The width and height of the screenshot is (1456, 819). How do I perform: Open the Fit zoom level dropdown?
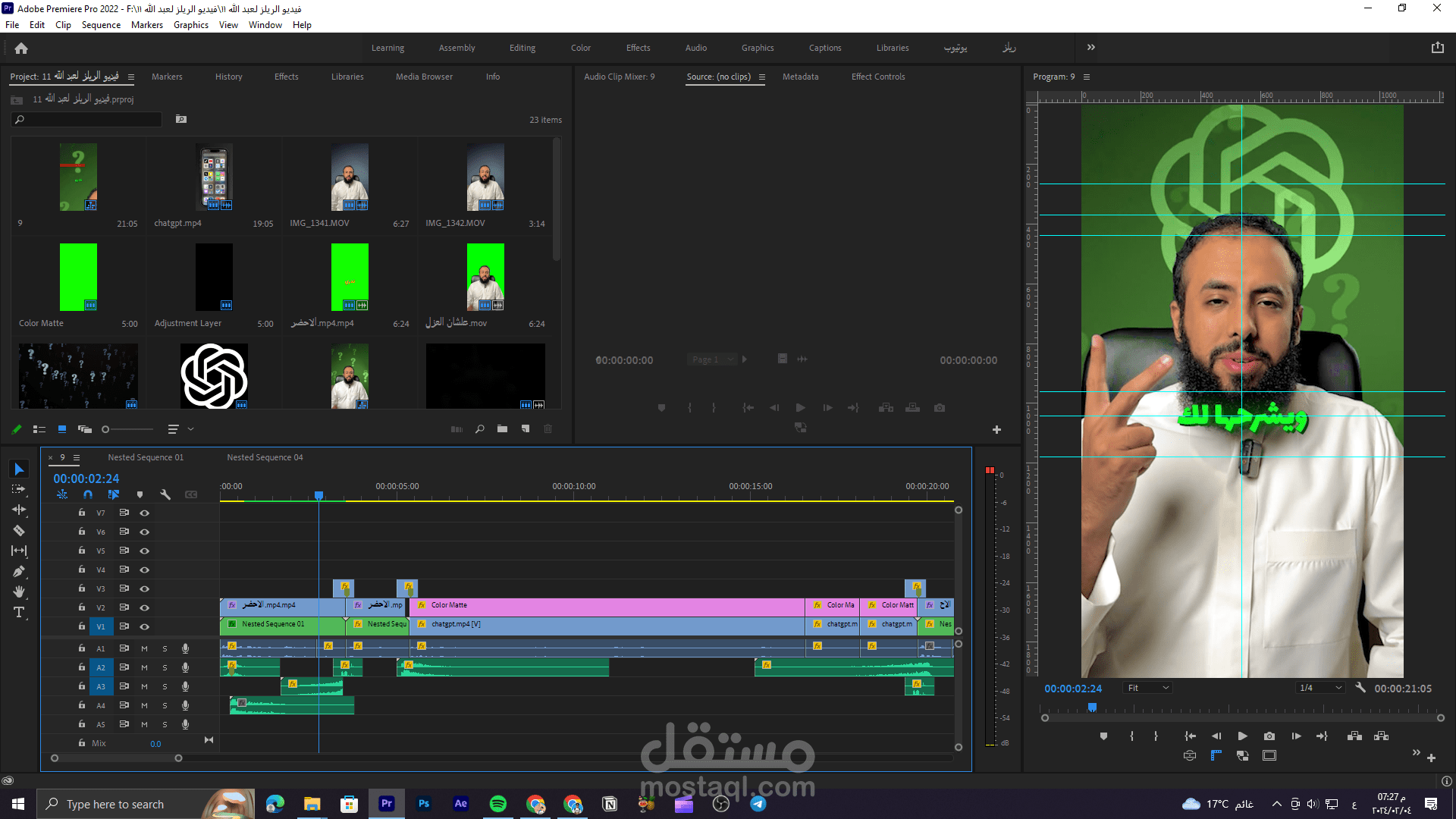[1148, 688]
